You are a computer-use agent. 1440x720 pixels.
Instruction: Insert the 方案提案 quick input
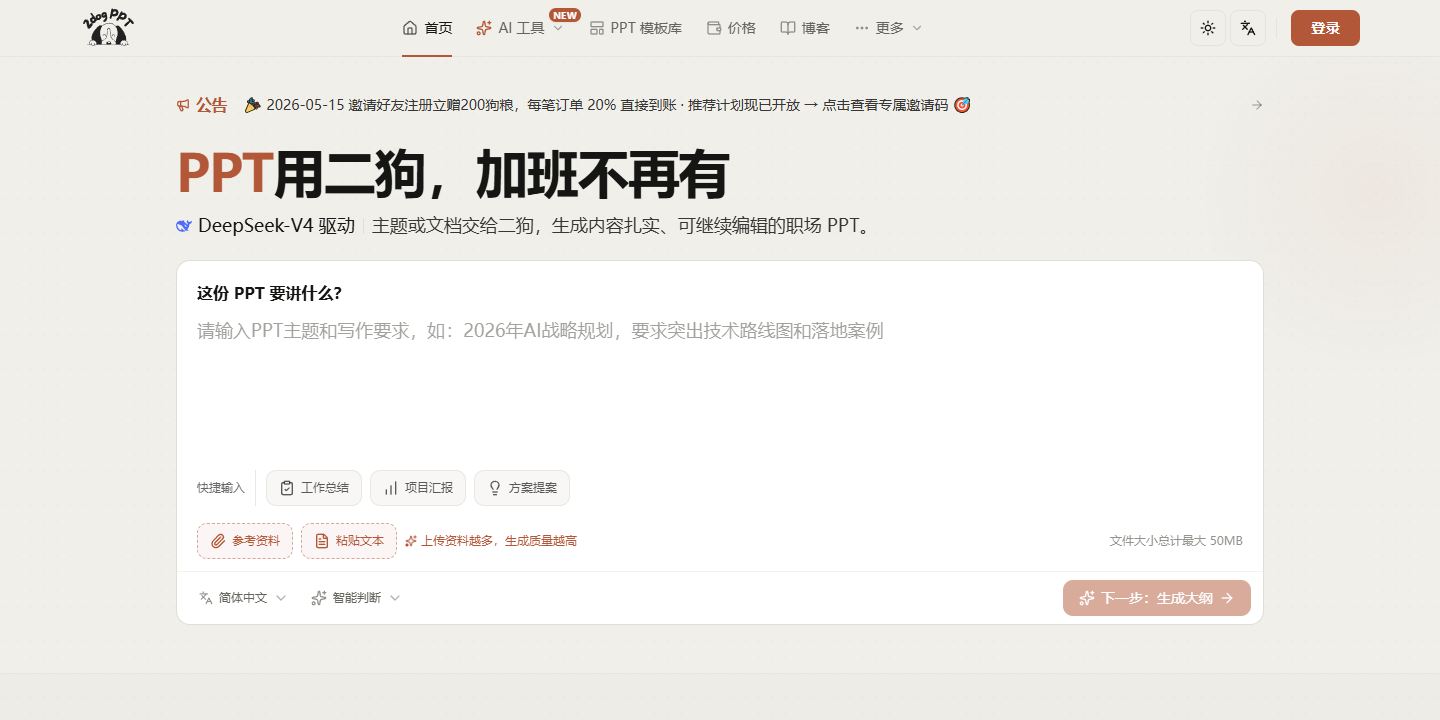(x=522, y=488)
